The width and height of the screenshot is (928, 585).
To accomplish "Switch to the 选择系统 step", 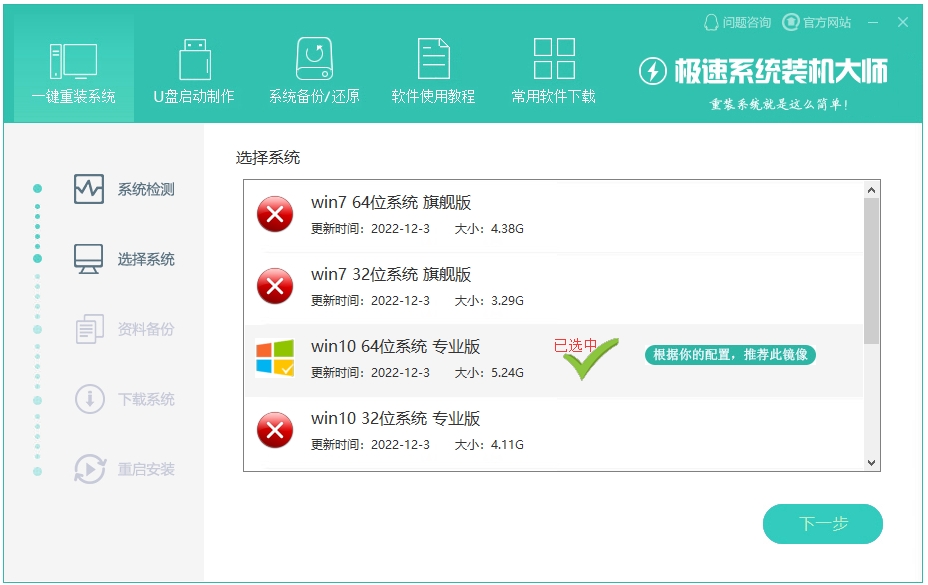I will click(88, 259).
